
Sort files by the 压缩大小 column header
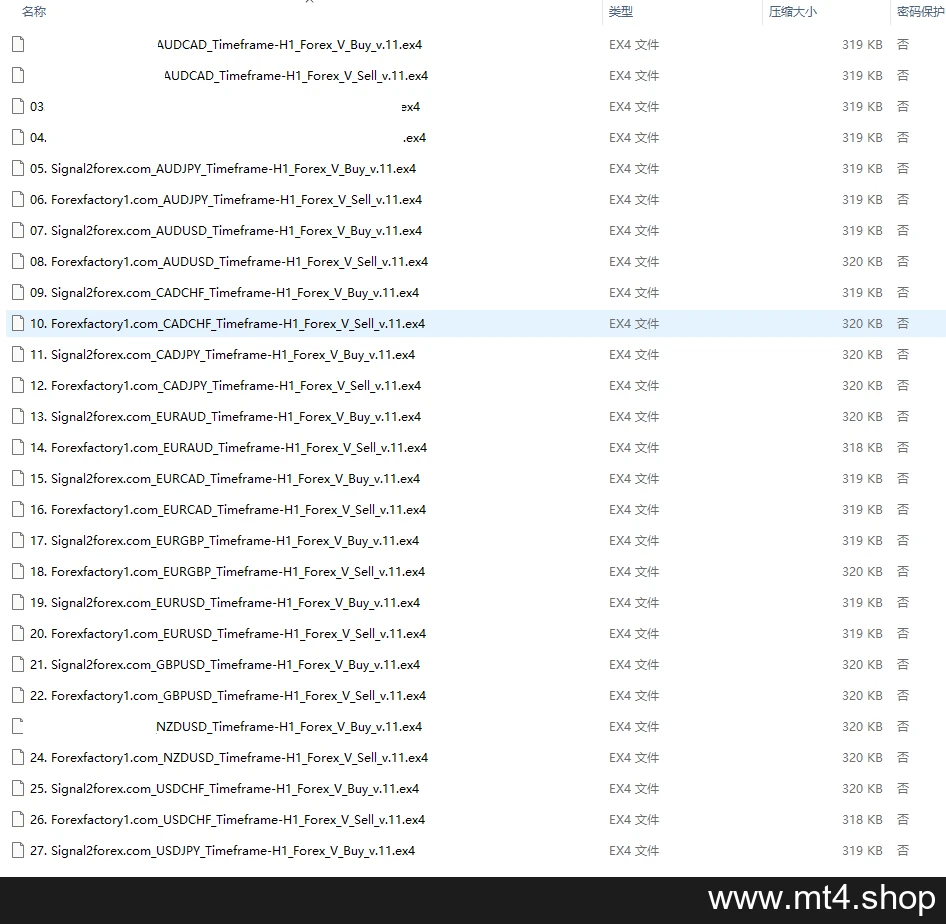click(x=793, y=11)
